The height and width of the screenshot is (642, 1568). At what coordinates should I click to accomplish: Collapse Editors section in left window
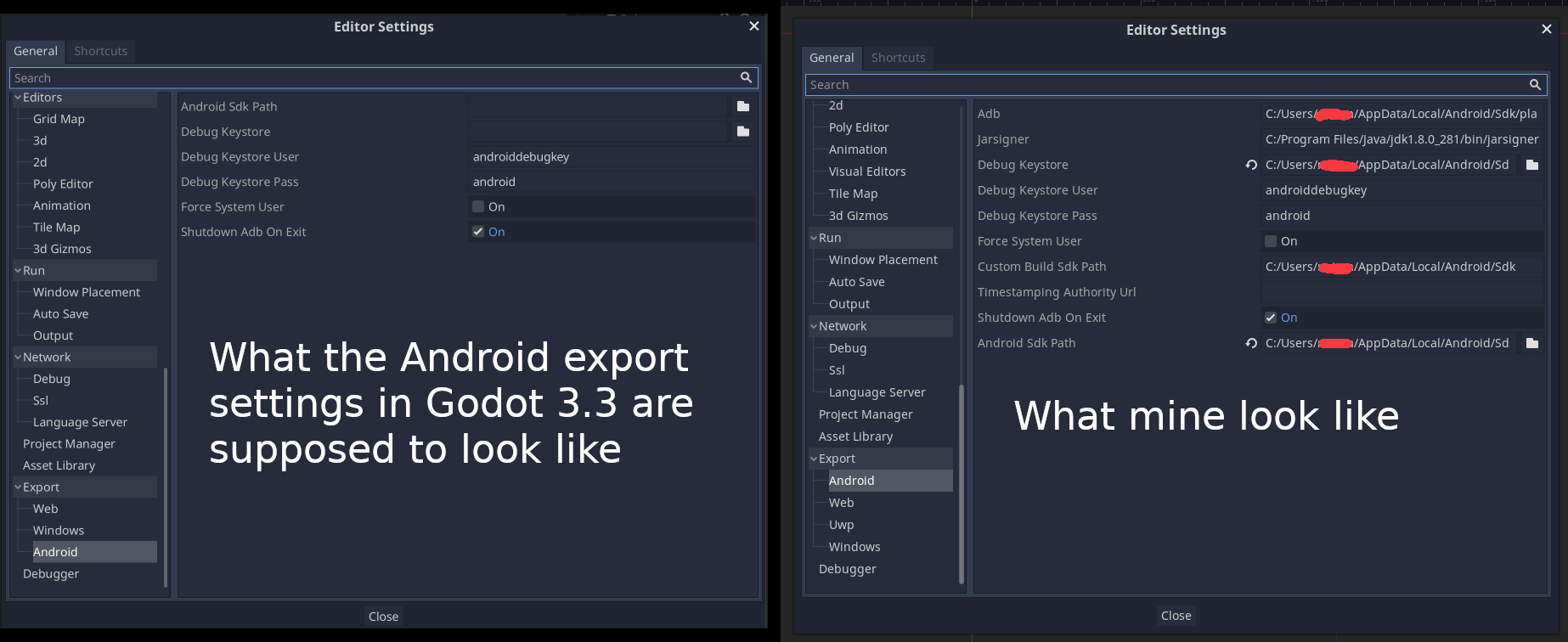pos(18,98)
